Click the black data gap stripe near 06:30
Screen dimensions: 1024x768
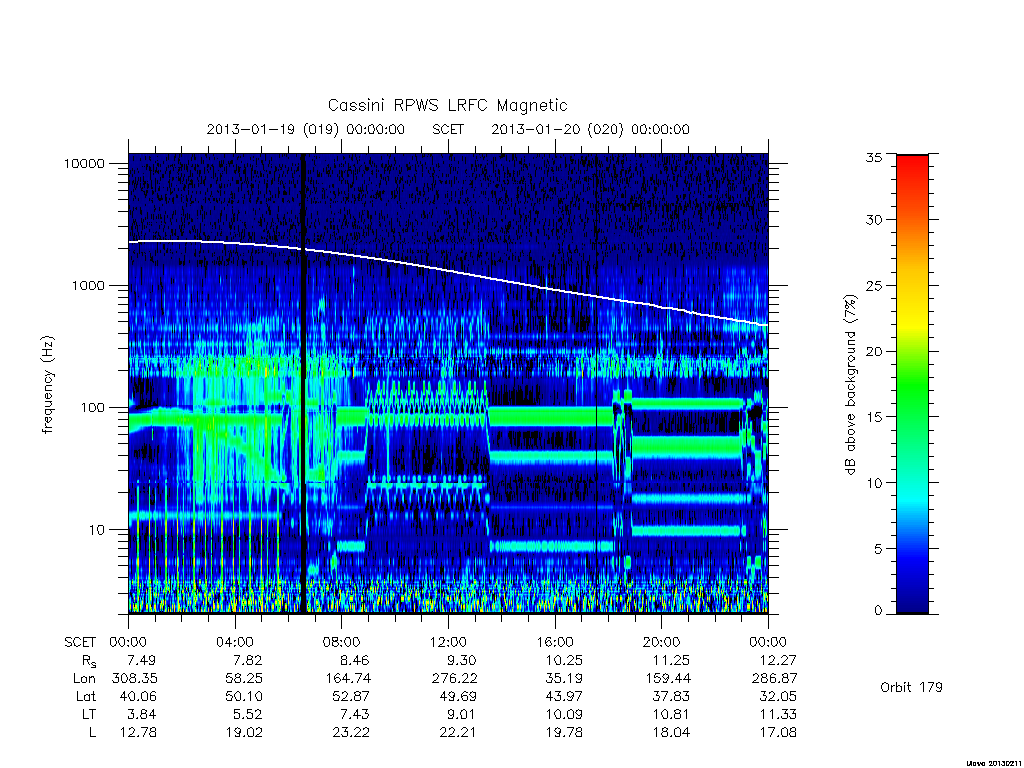[x=303, y=384]
